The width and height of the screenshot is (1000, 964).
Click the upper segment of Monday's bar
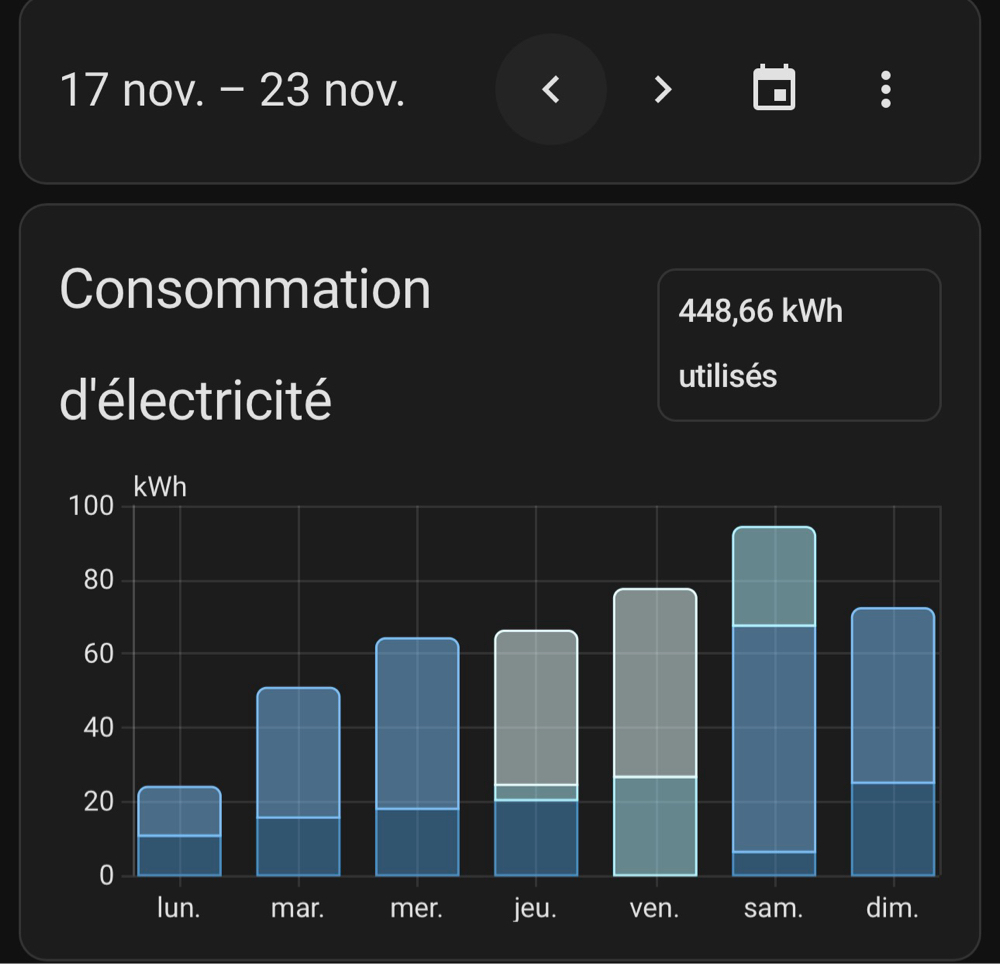(x=179, y=811)
